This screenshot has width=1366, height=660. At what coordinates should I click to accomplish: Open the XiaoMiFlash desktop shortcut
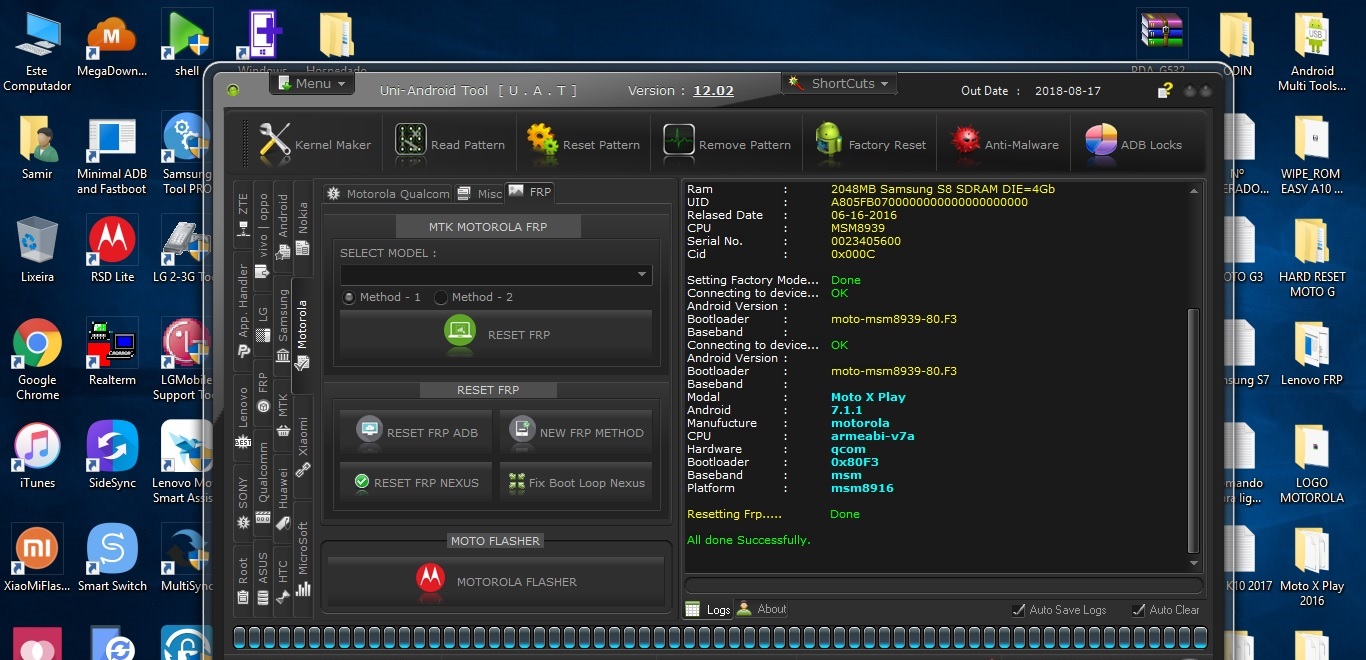click(x=37, y=559)
